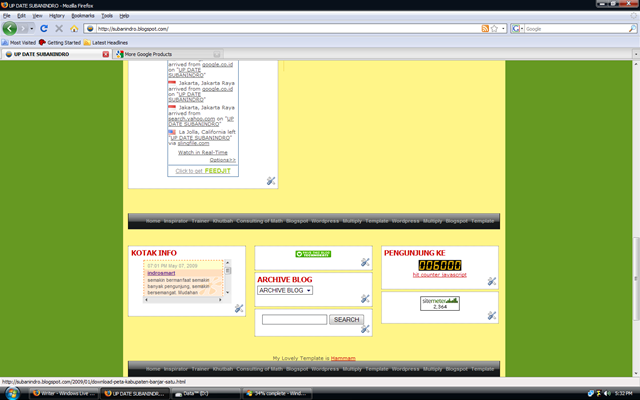Click the wrench icon in the search widget

click(365, 329)
